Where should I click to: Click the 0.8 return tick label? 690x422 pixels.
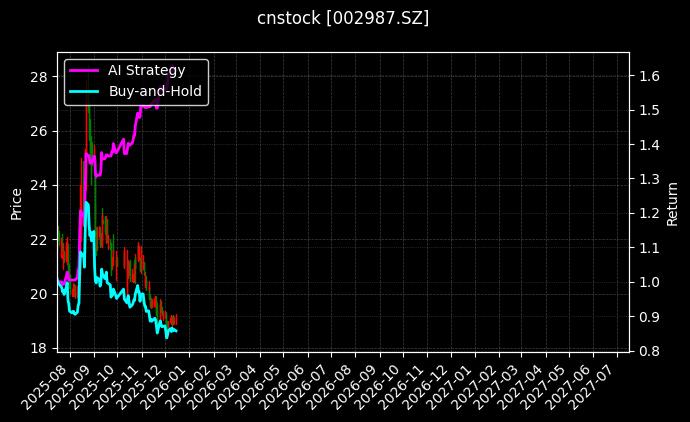point(649,351)
